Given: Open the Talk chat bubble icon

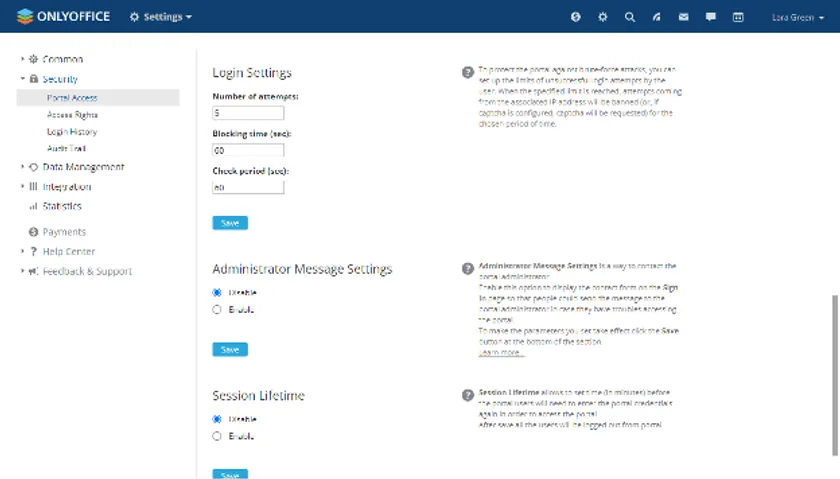Looking at the screenshot, I should [x=711, y=17].
